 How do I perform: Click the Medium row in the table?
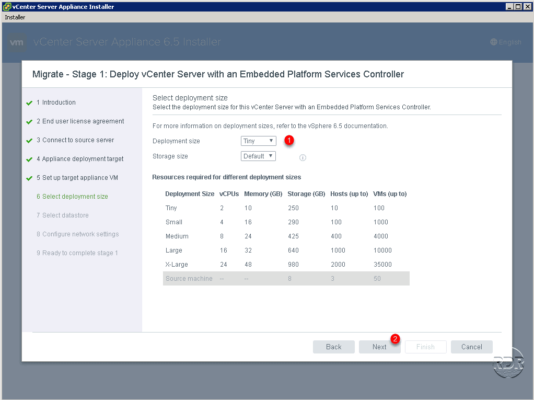pyautogui.click(x=286, y=236)
